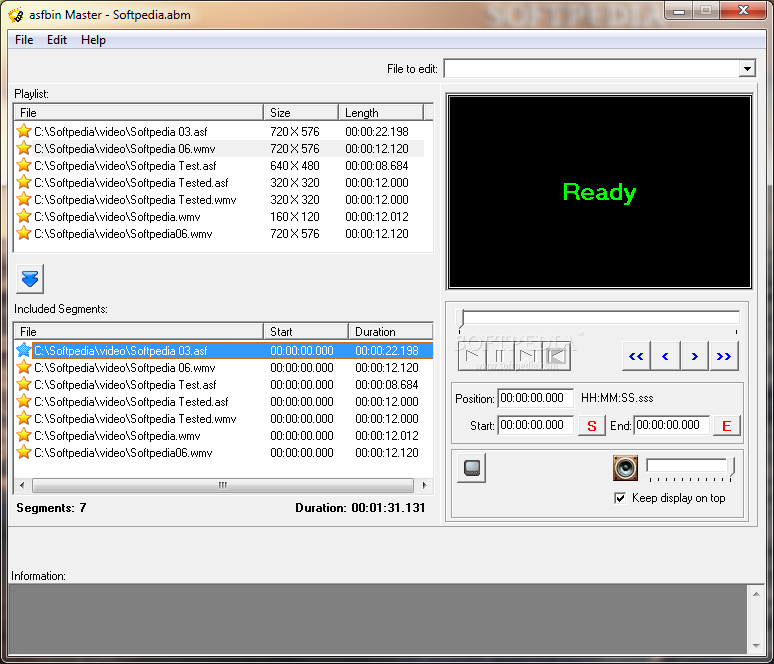Click the blue add-to-segments arrow button
The width and height of the screenshot is (774, 664).
(30, 279)
